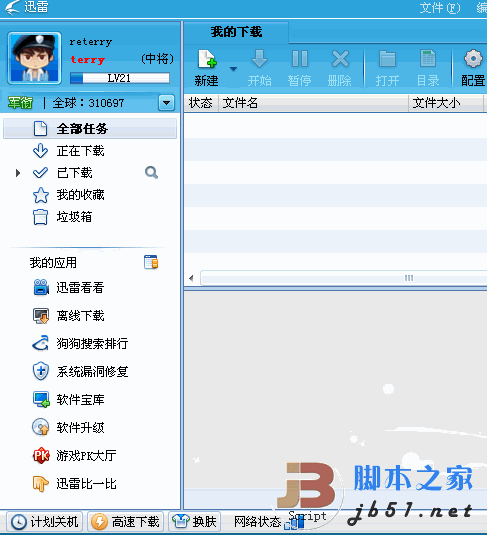487x535 pixels.
Task: Click the username reterry text
Action: coord(91,42)
